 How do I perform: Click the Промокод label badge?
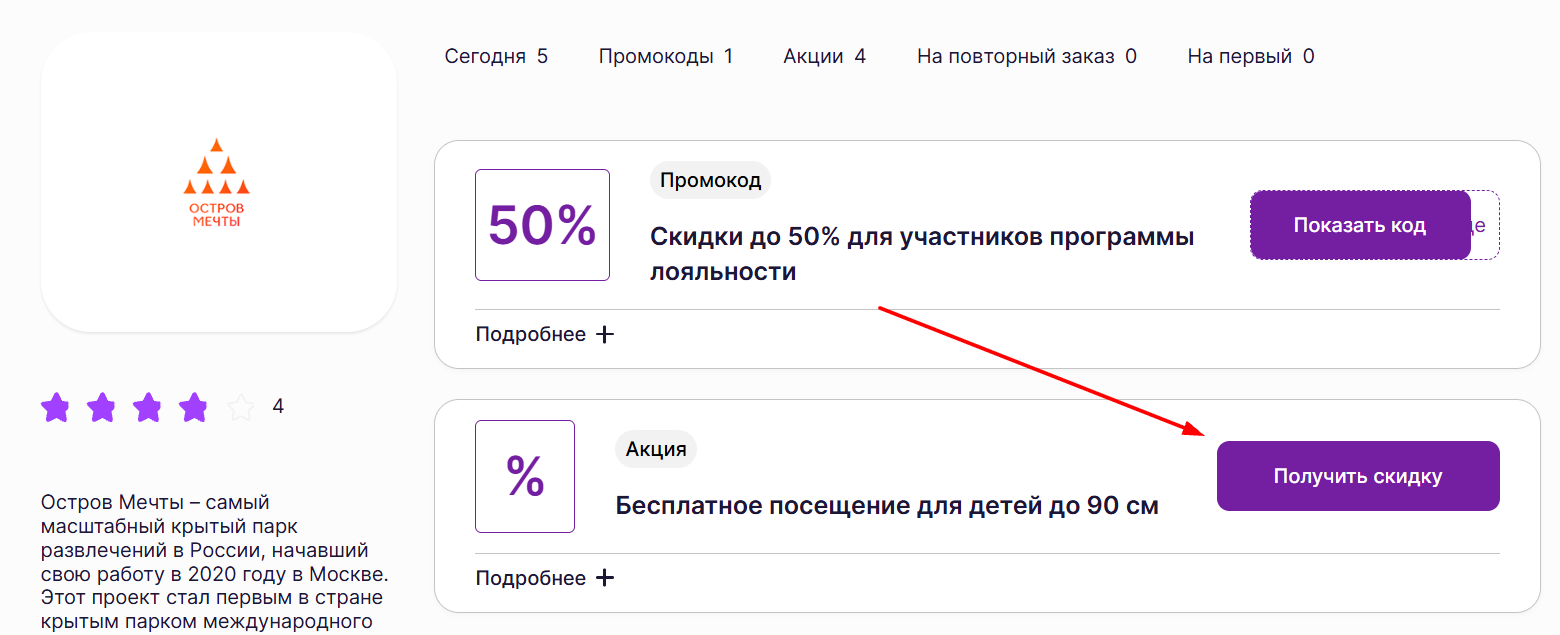point(710,180)
